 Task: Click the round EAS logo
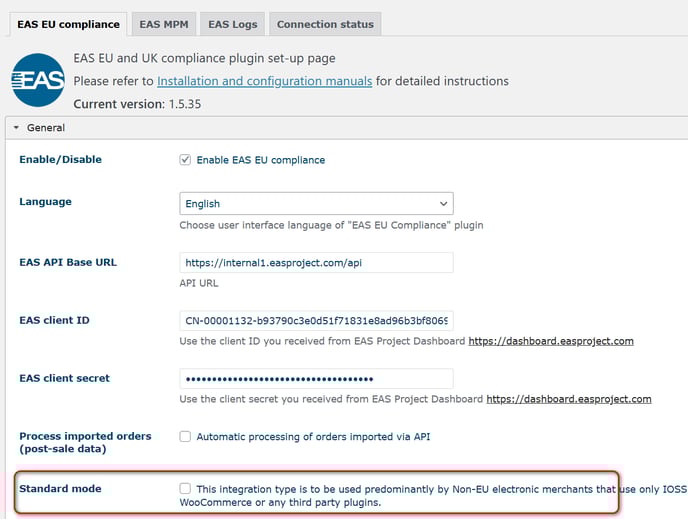tap(38, 80)
